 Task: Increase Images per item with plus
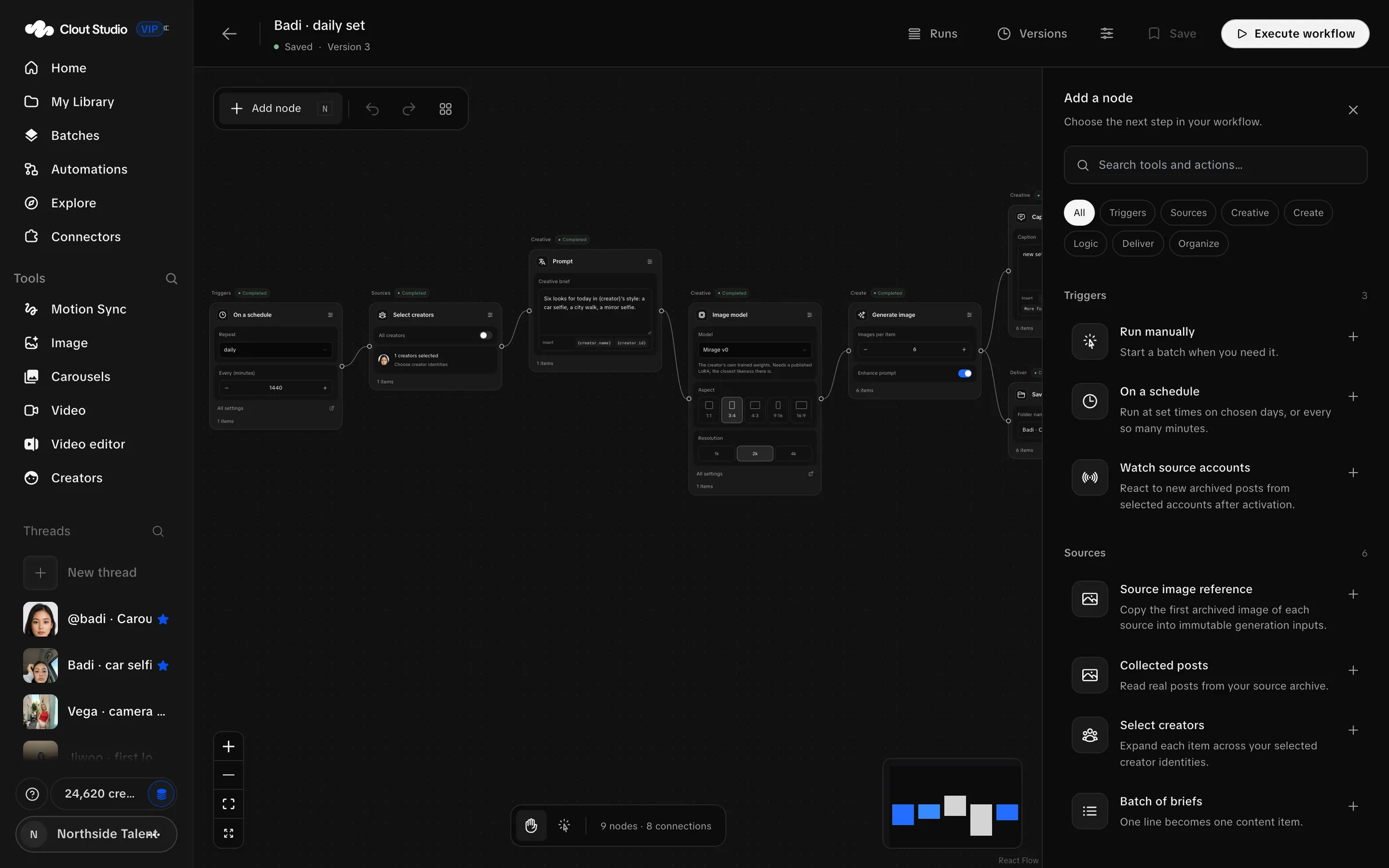point(964,350)
